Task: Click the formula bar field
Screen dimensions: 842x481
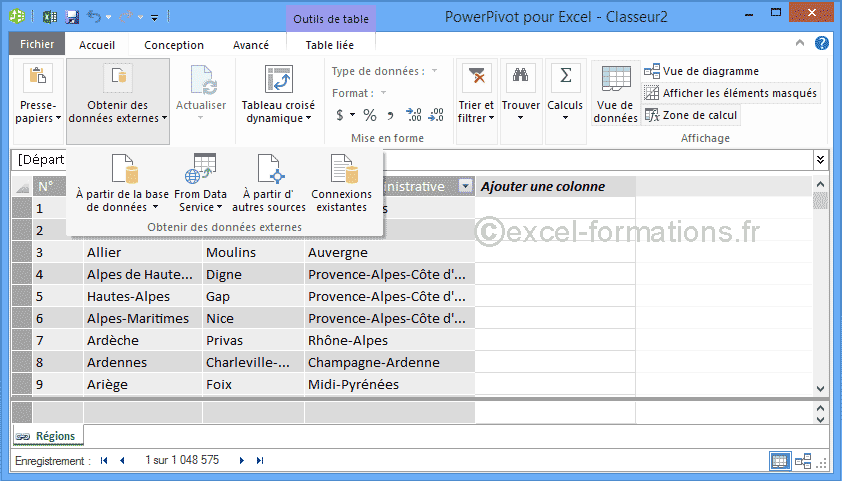Action: 412,159
